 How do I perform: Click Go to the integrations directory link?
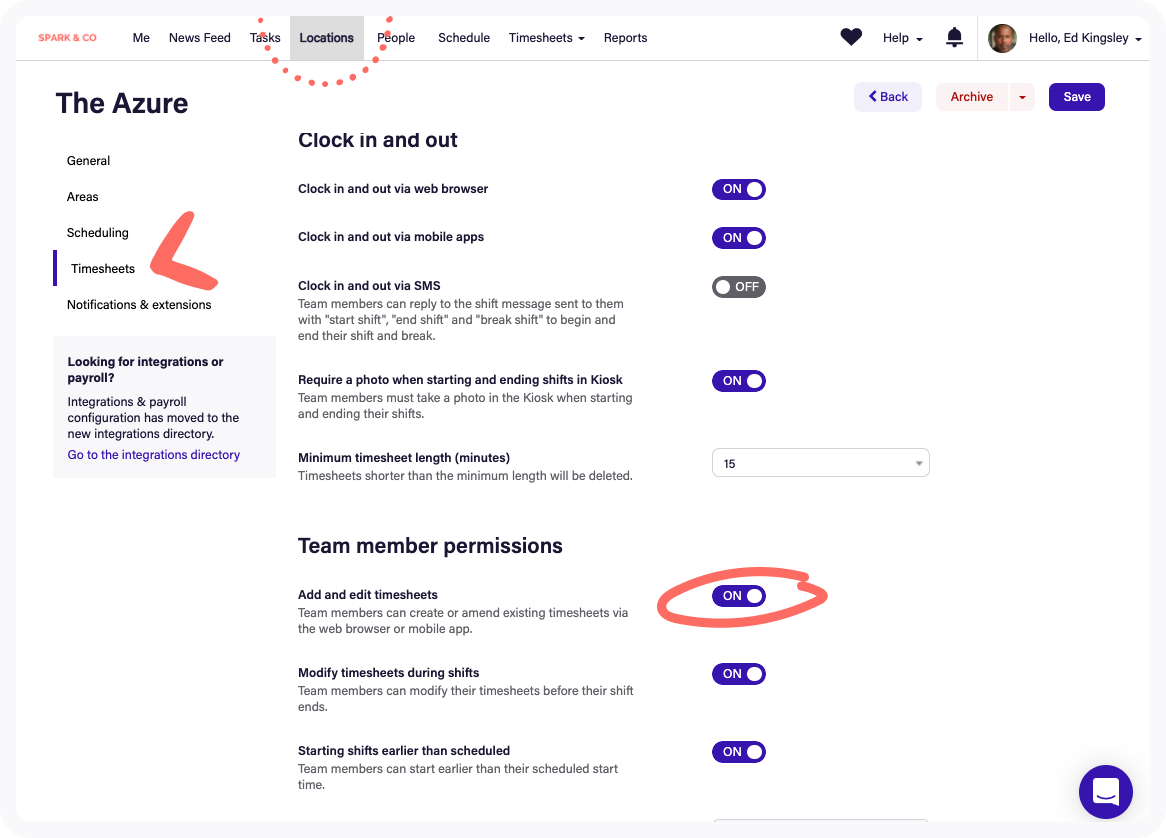(x=154, y=455)
